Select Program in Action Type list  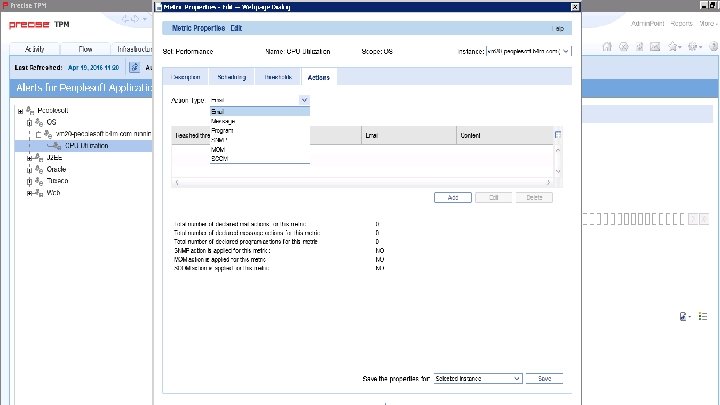[x=260, y=130]
